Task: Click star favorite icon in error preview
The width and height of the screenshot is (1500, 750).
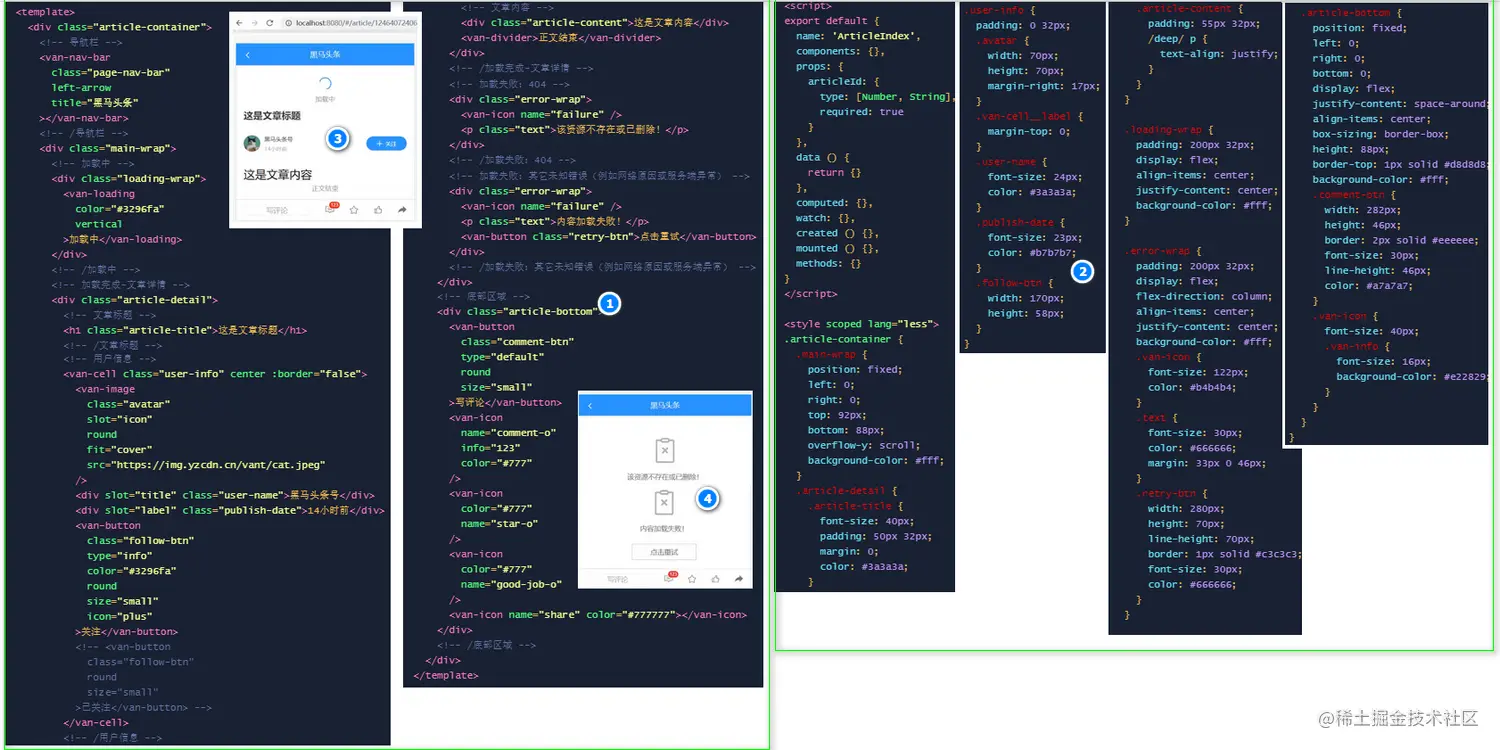Action: click(x=692, y=579)
